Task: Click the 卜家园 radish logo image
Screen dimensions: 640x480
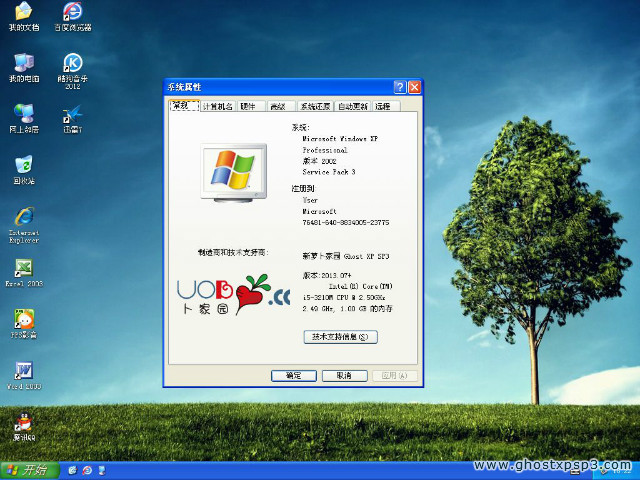Action: tap(233, 295)
